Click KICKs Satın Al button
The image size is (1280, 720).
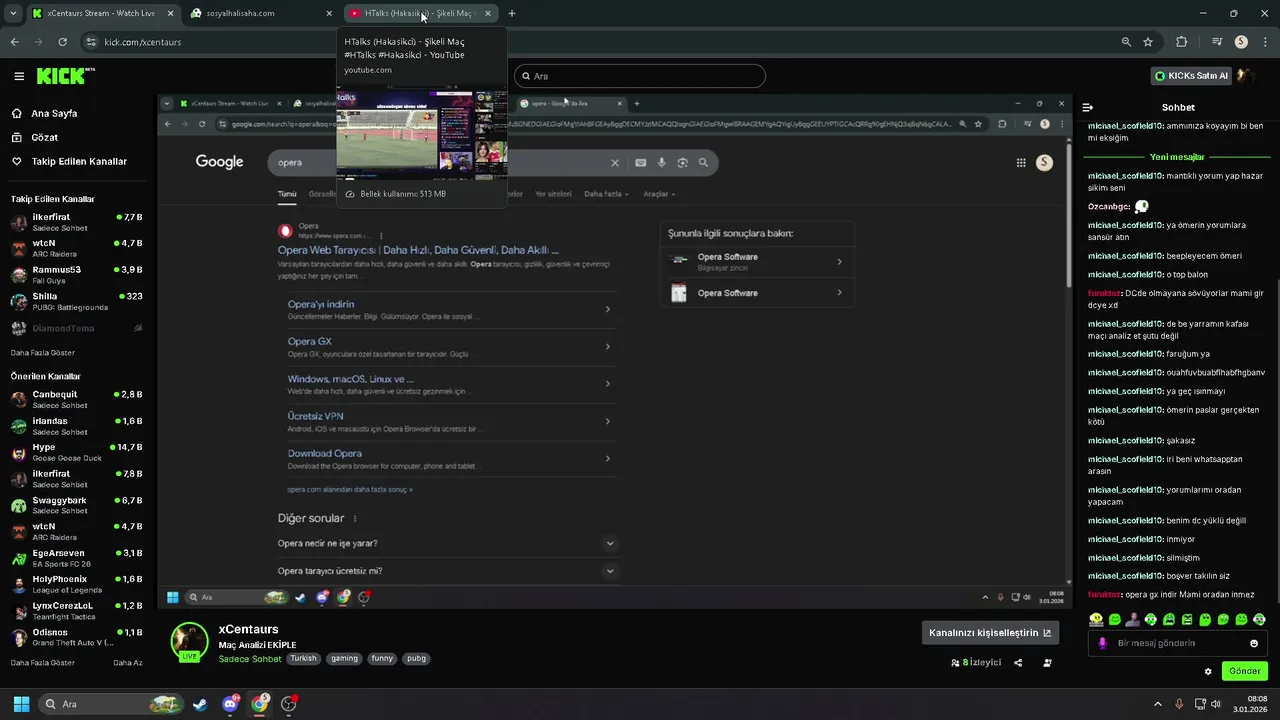tap(1190, 76)
